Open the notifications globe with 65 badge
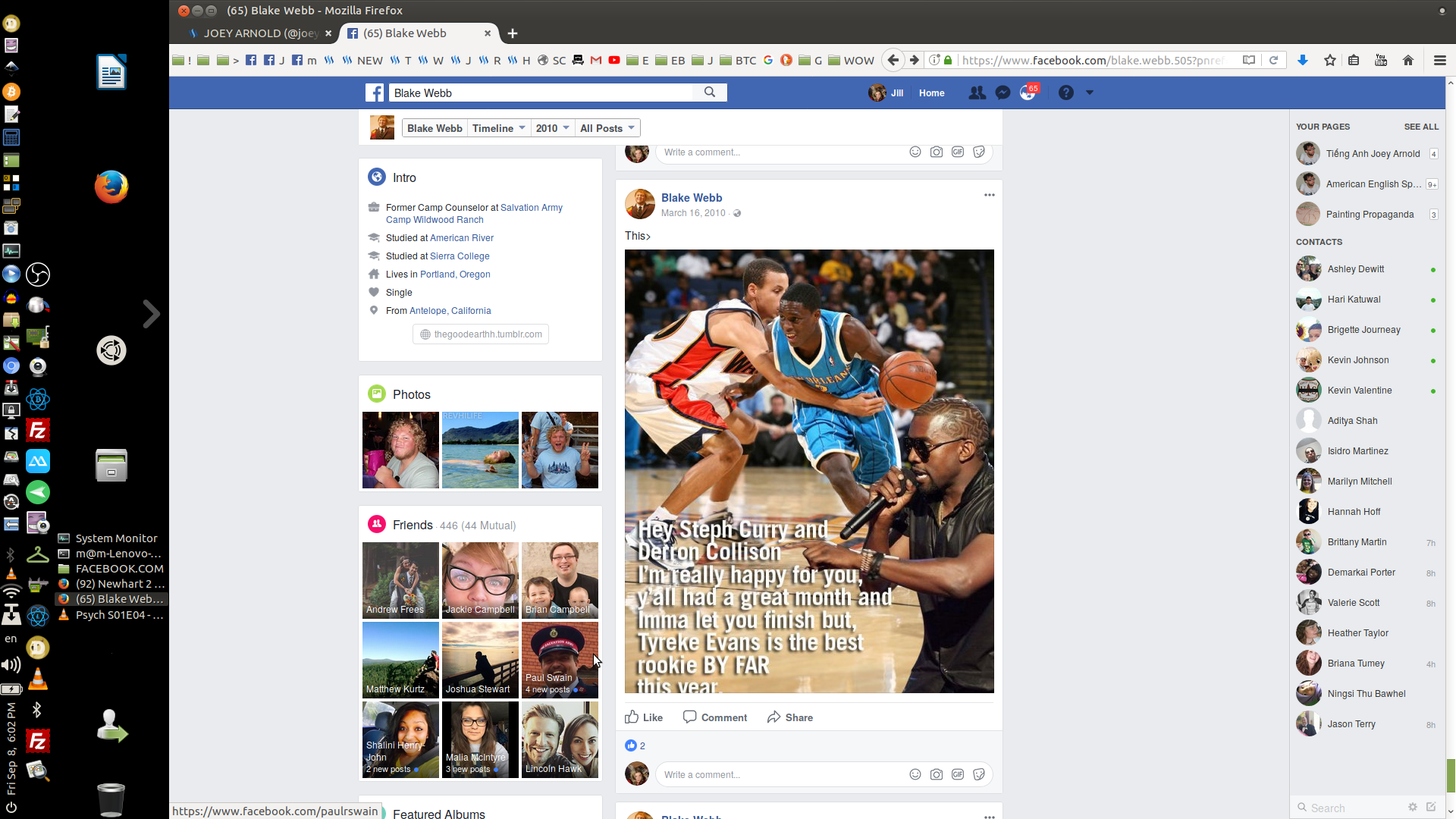The width and height of the screenshot is (1456, 819). pyautogui.click(x=1028, y=93)
